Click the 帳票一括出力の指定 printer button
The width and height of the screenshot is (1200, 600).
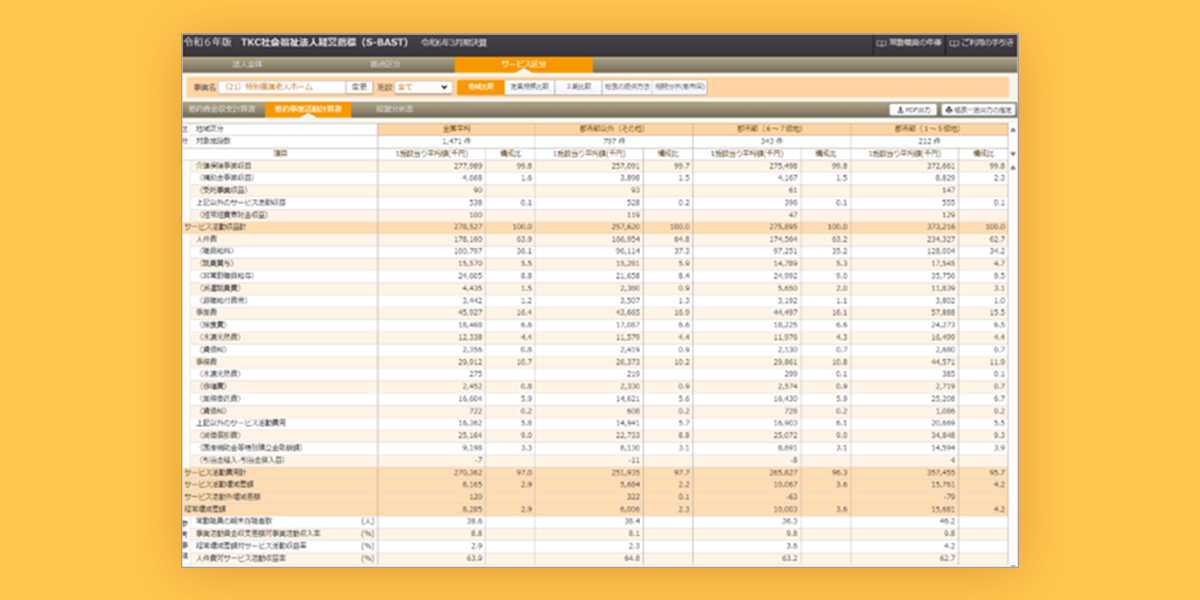[977, 109]
